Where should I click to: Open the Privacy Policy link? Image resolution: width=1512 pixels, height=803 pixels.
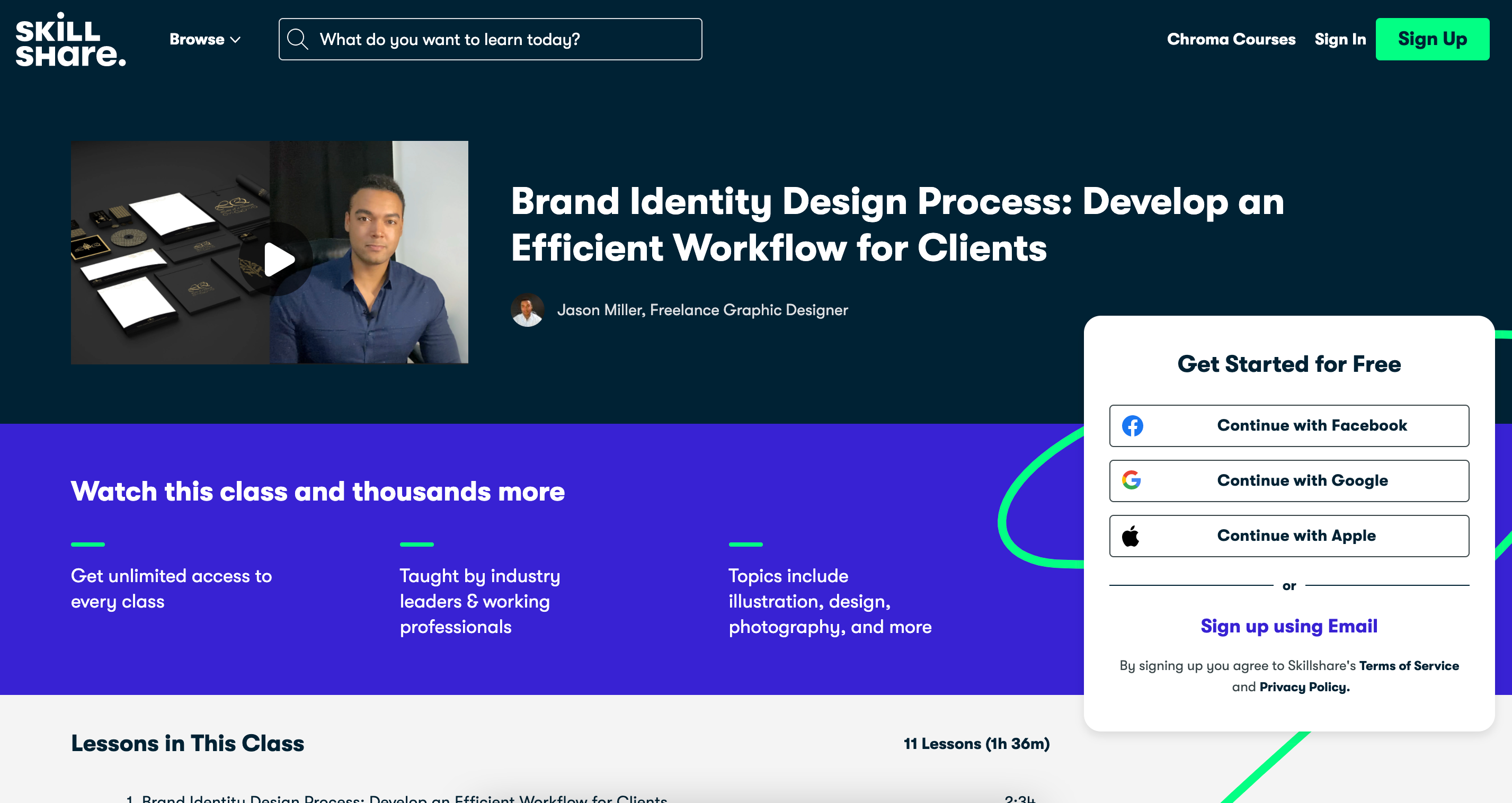(1304, 687)
